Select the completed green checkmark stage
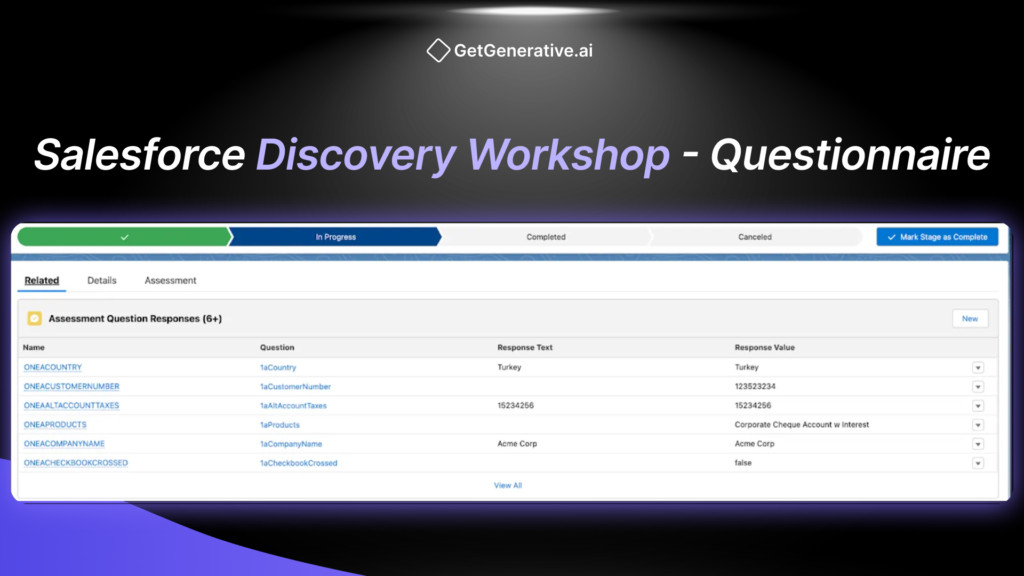This screenshot has height=576, width=1024. click(x=124, y=237)
